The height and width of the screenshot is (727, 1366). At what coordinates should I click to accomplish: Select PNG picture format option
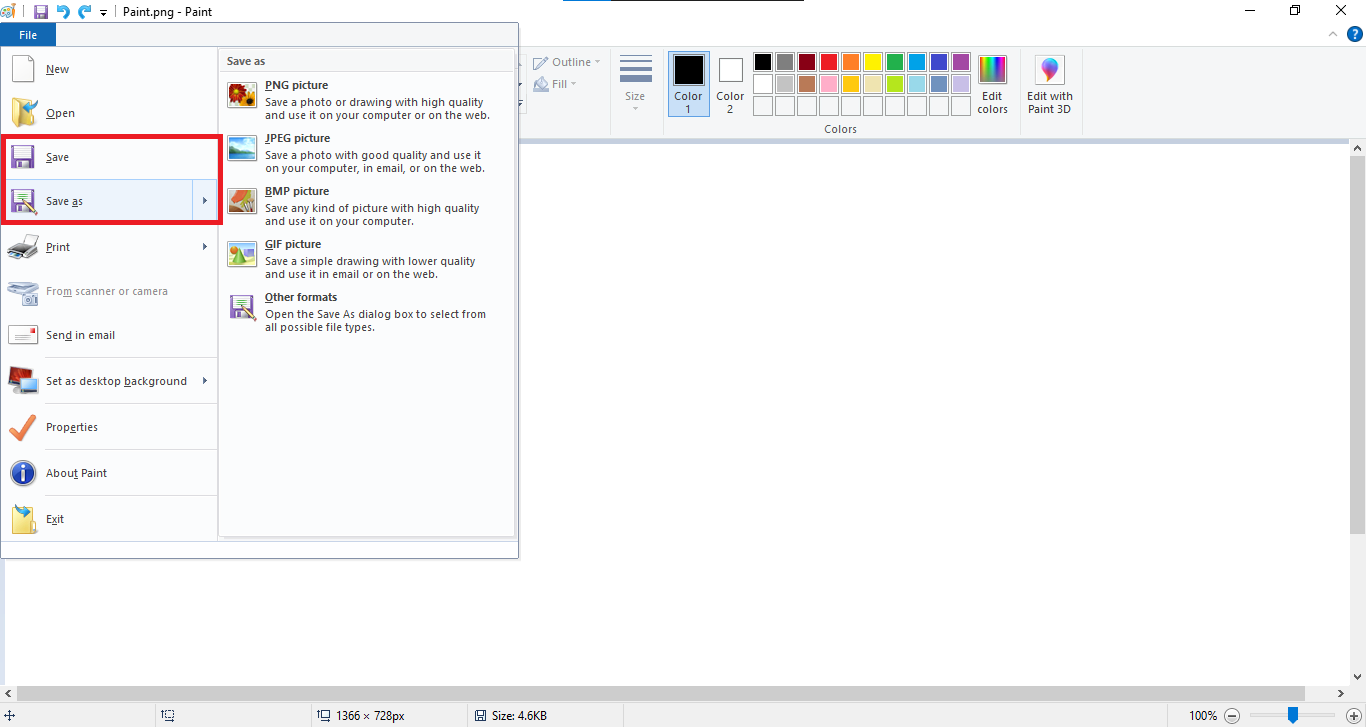[x=367, y=101]
